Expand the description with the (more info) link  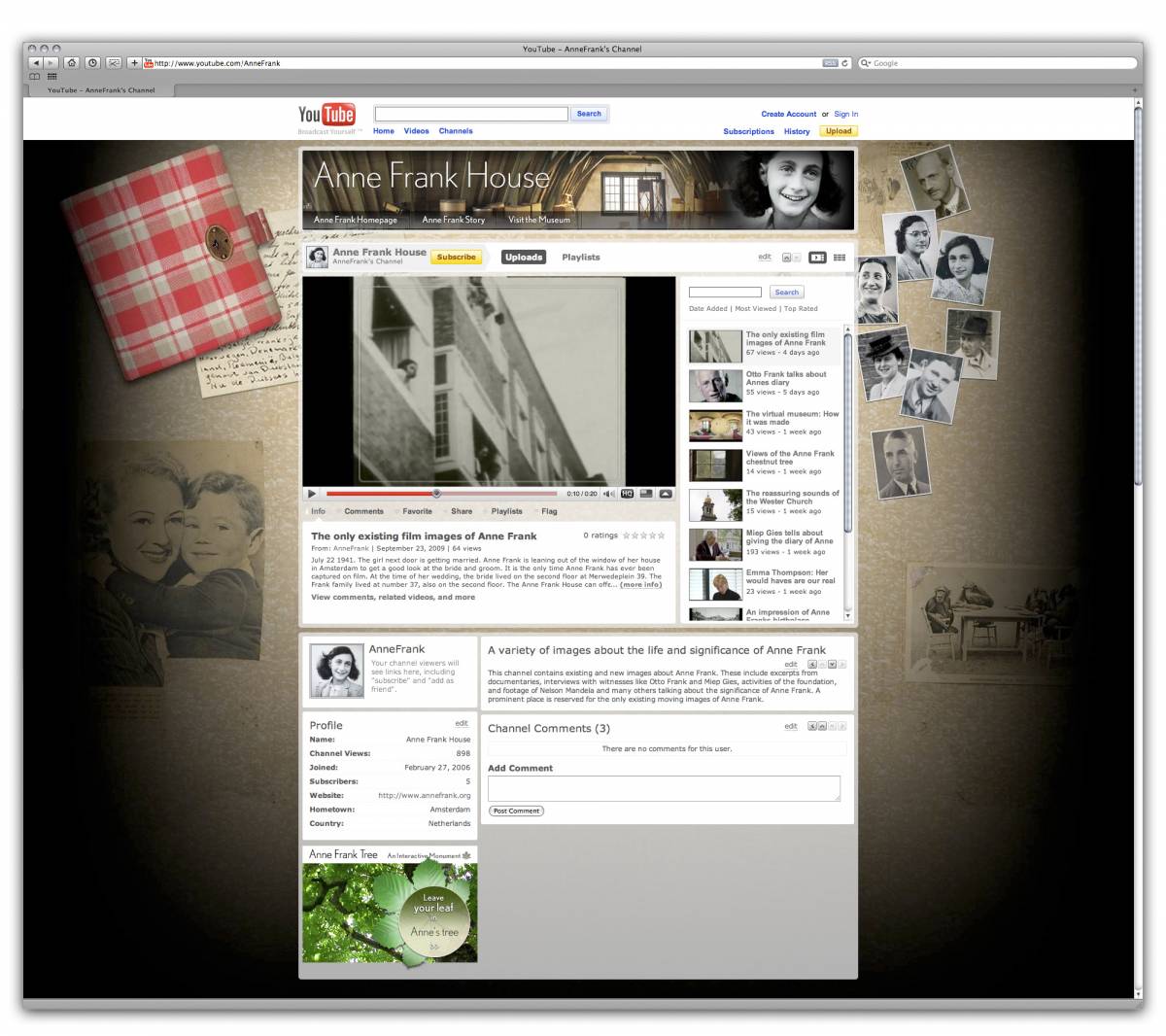click(x=641, y=585)
